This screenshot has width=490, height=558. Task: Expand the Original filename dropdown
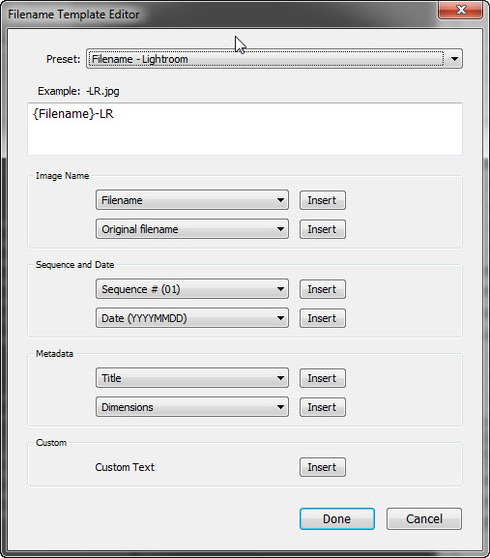coord(192,229)
